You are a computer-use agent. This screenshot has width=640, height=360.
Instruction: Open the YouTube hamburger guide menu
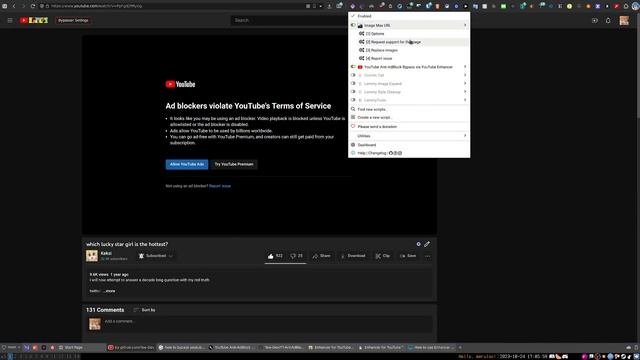pos(10,20)
